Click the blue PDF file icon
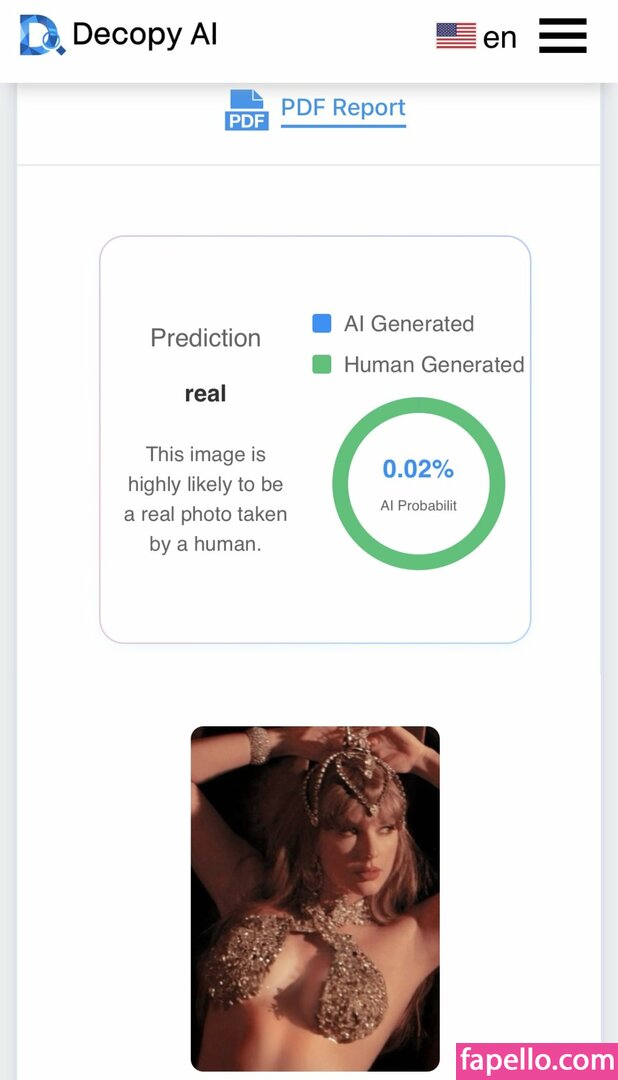The width and height of the screenshot is (618, 1080). tap(246, 110)
